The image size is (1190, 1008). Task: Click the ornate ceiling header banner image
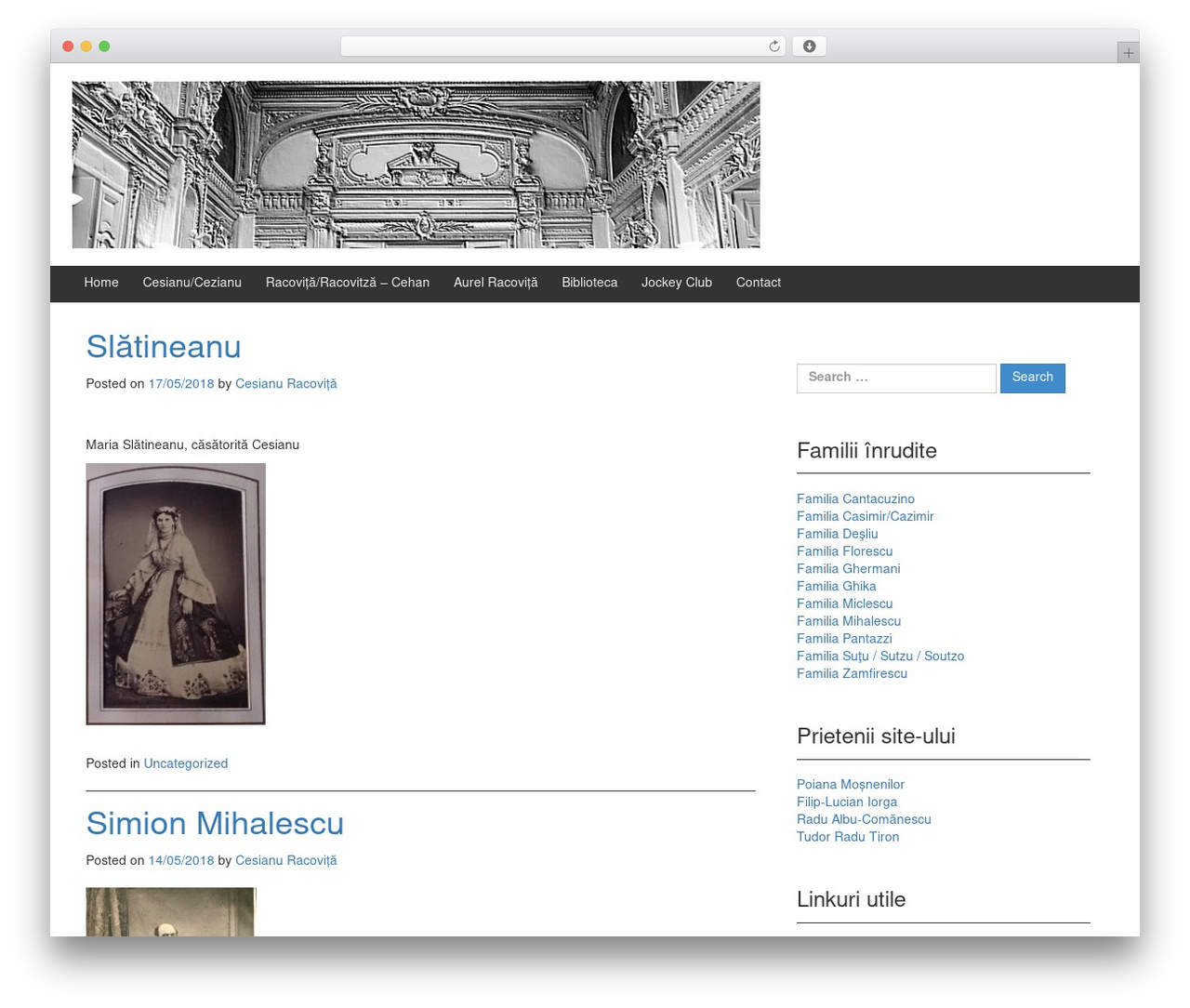click(x=416, y=165)
